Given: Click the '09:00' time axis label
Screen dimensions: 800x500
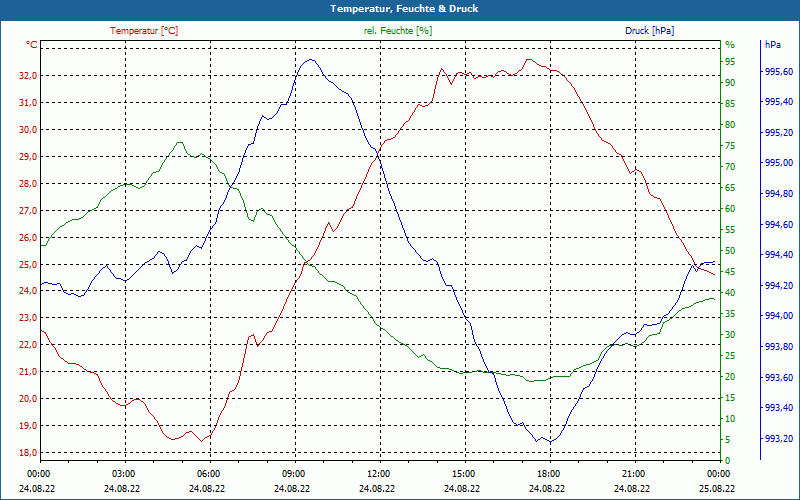Looking at the screenshot, I should tap(293, 474).
